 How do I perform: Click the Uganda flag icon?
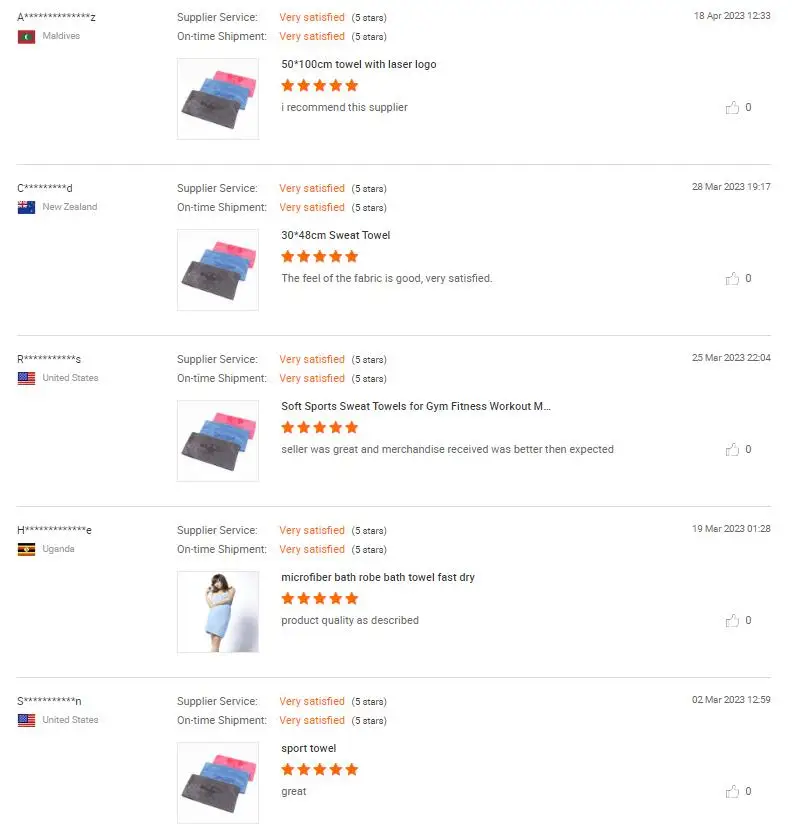(26, 550)
